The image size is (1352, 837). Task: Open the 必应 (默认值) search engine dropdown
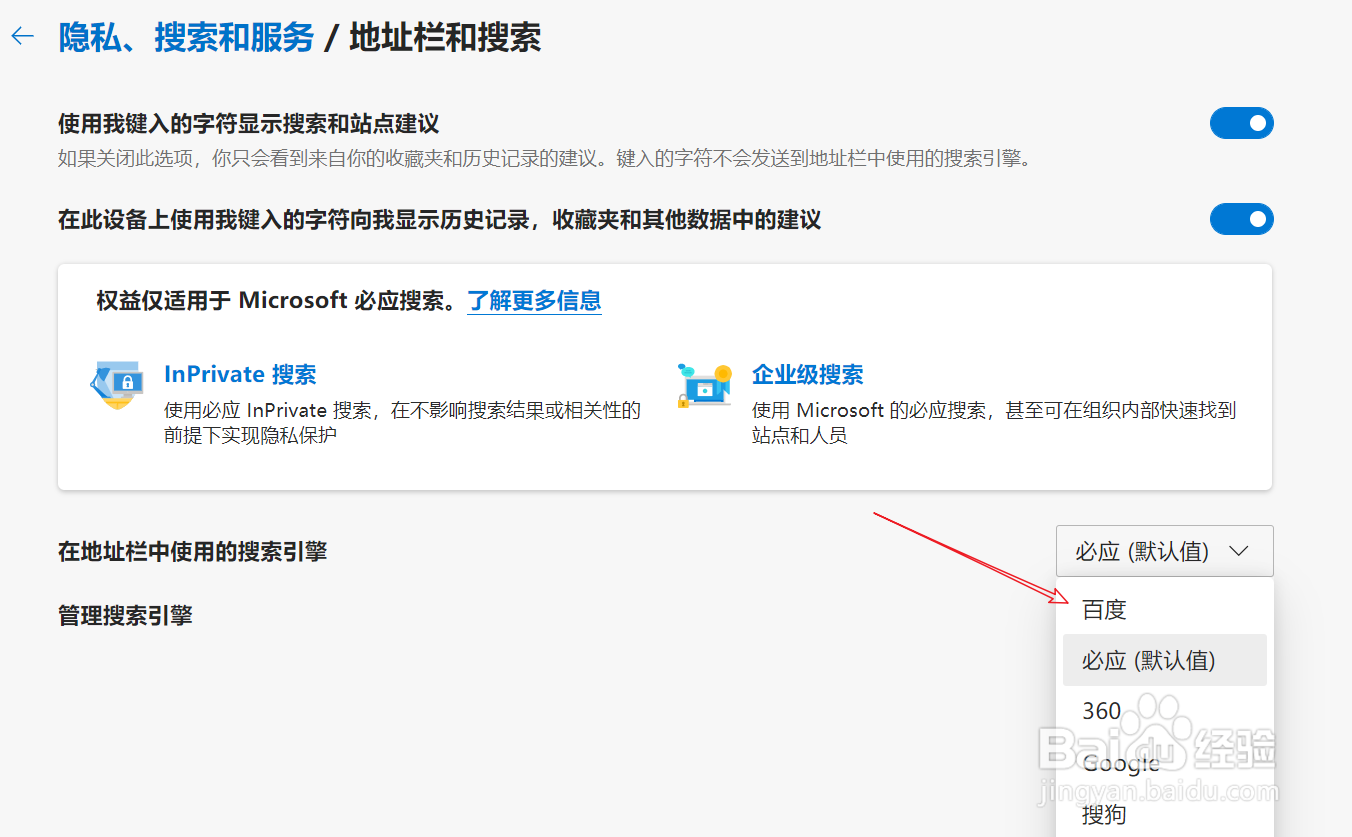click(1164, 551)
